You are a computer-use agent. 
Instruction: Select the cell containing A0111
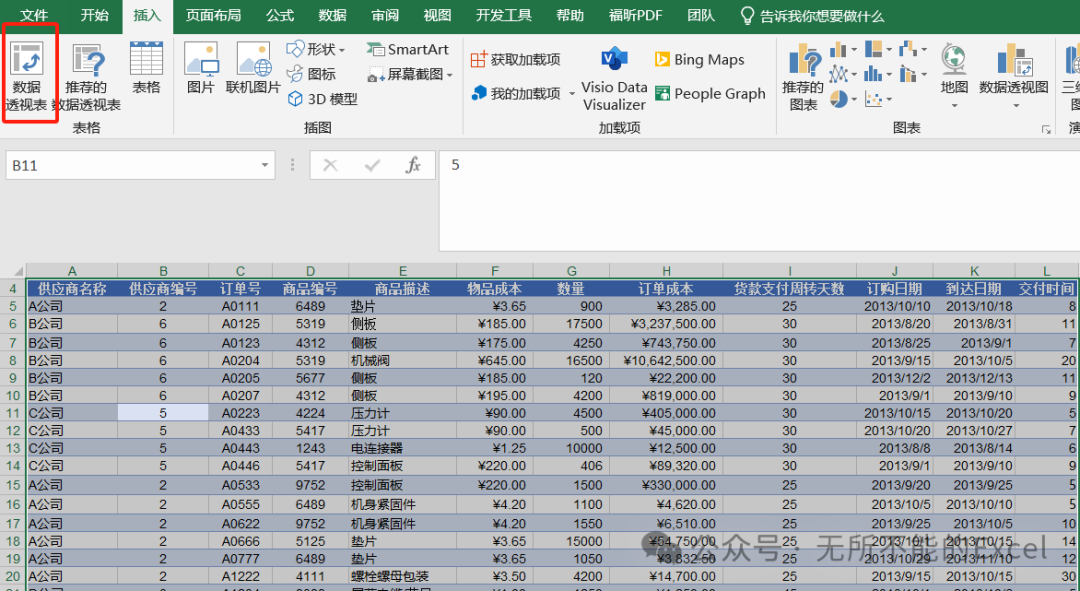[240, 307]
